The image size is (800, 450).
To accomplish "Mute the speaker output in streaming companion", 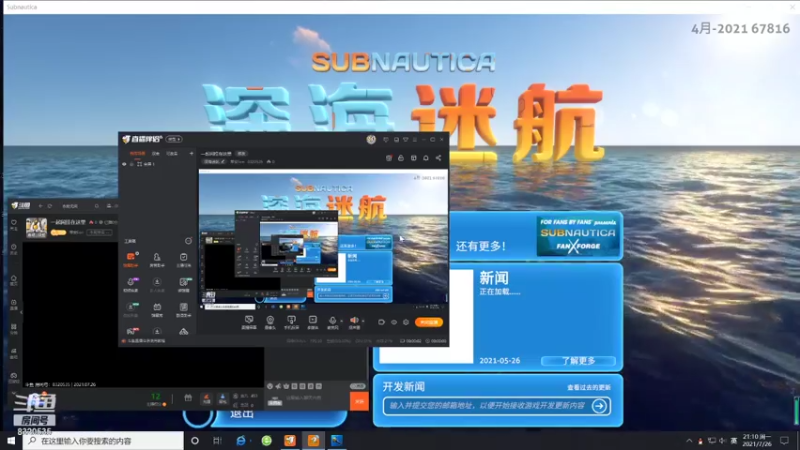I will (x=354, y=320).
